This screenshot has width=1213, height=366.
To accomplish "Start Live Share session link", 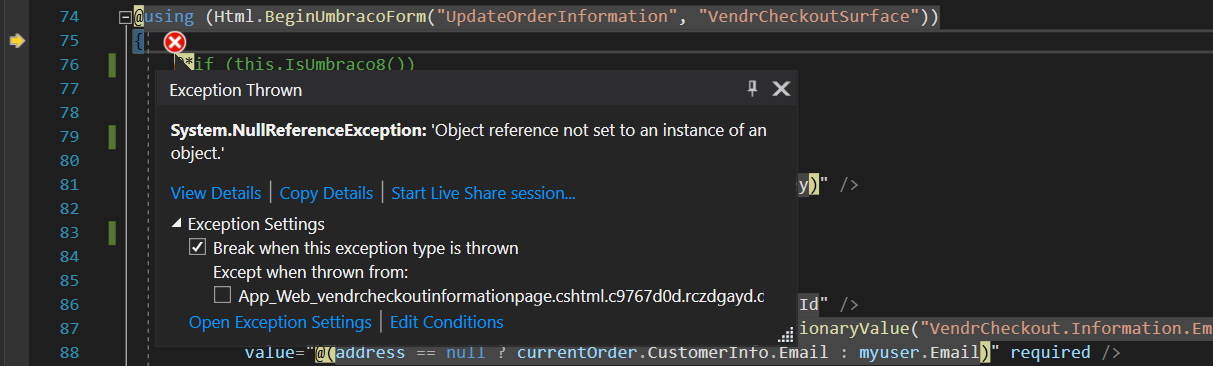I will click(x=483, y=193).
